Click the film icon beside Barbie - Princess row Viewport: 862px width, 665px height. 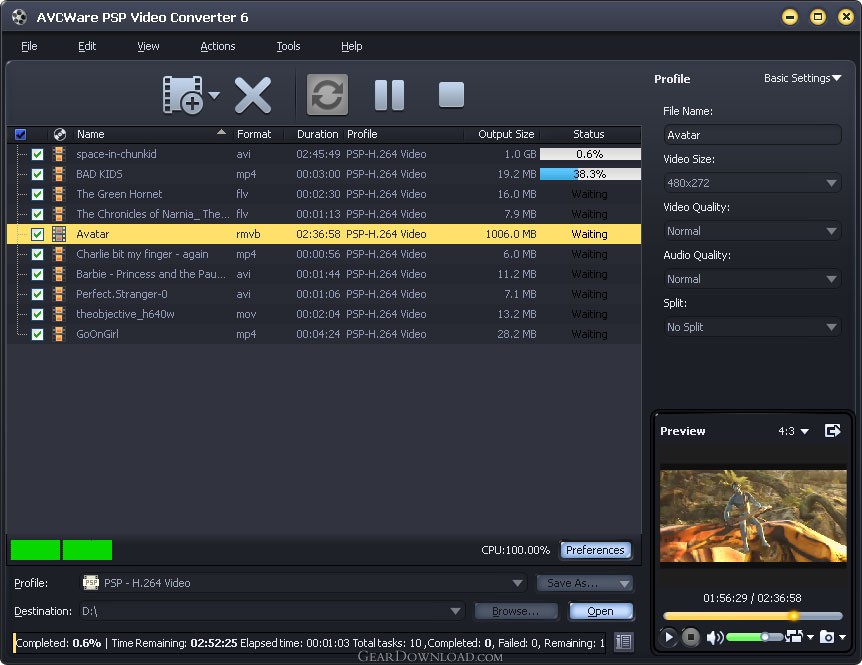point(59,274)
